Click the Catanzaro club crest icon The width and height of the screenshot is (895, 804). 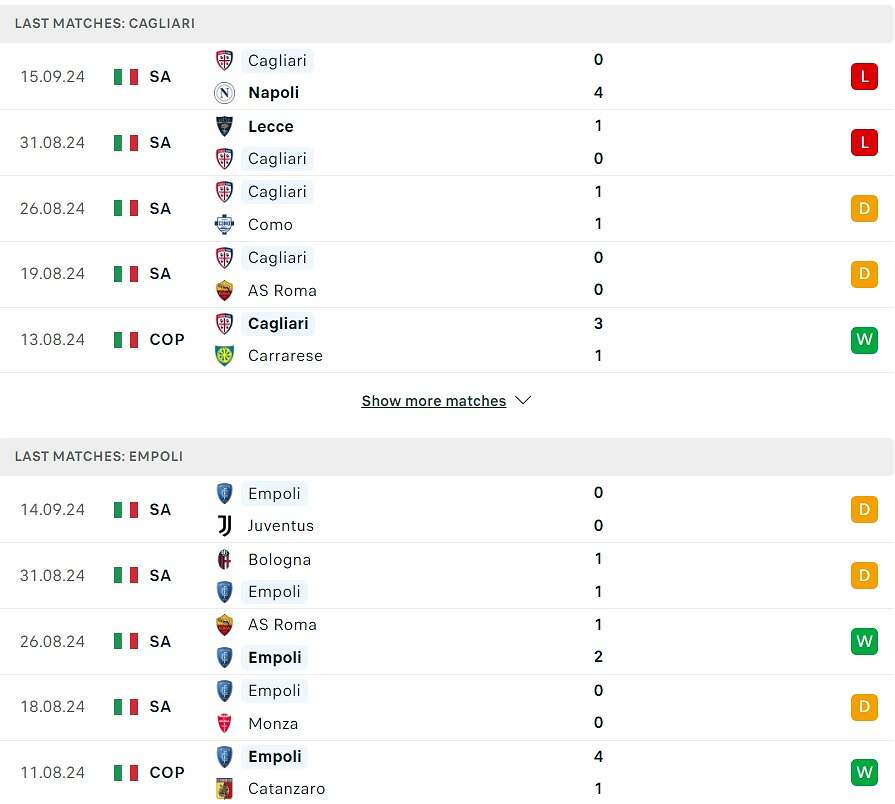(224, 789)
